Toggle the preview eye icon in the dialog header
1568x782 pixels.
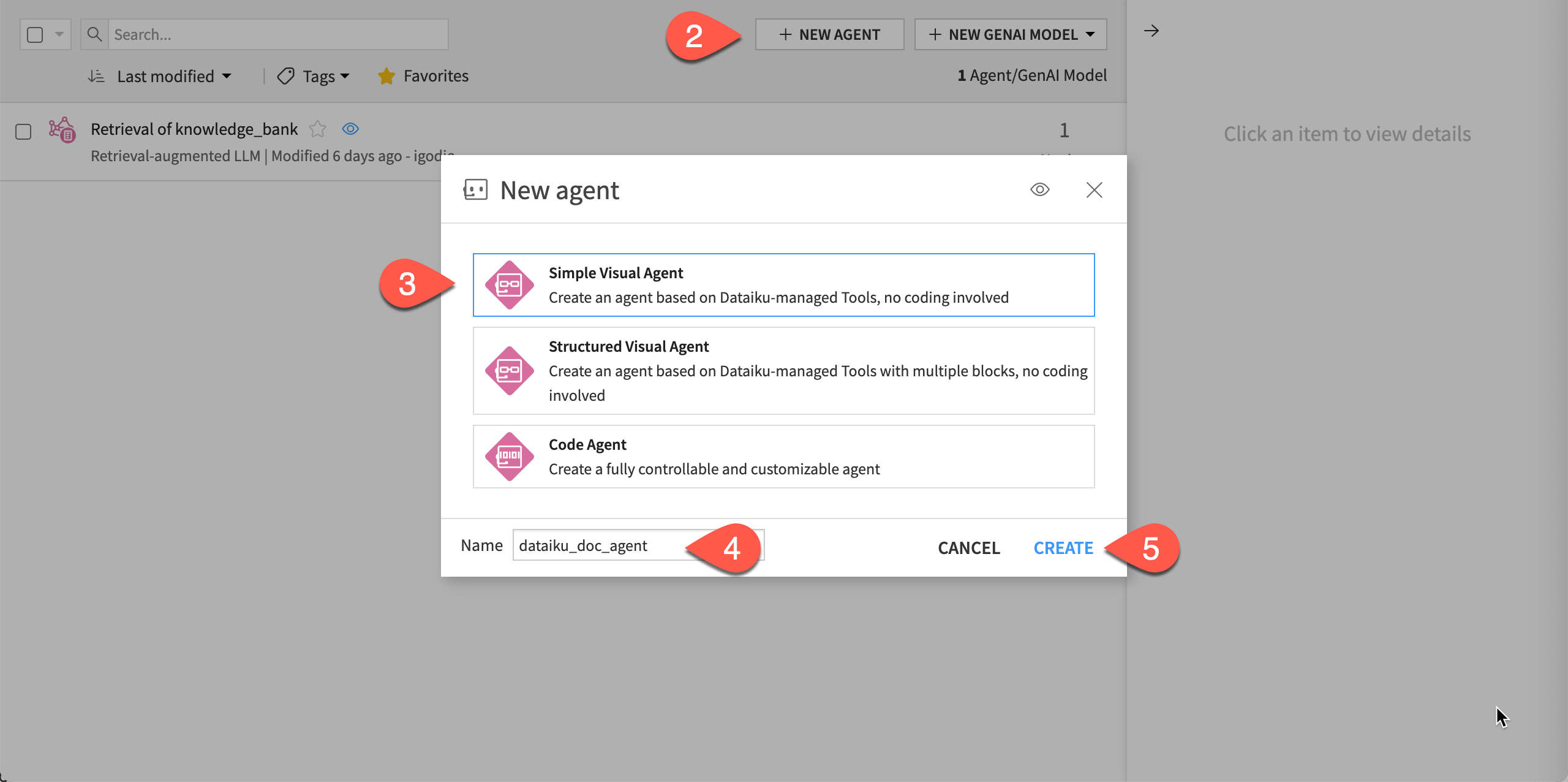click(x=1039, y=189)
